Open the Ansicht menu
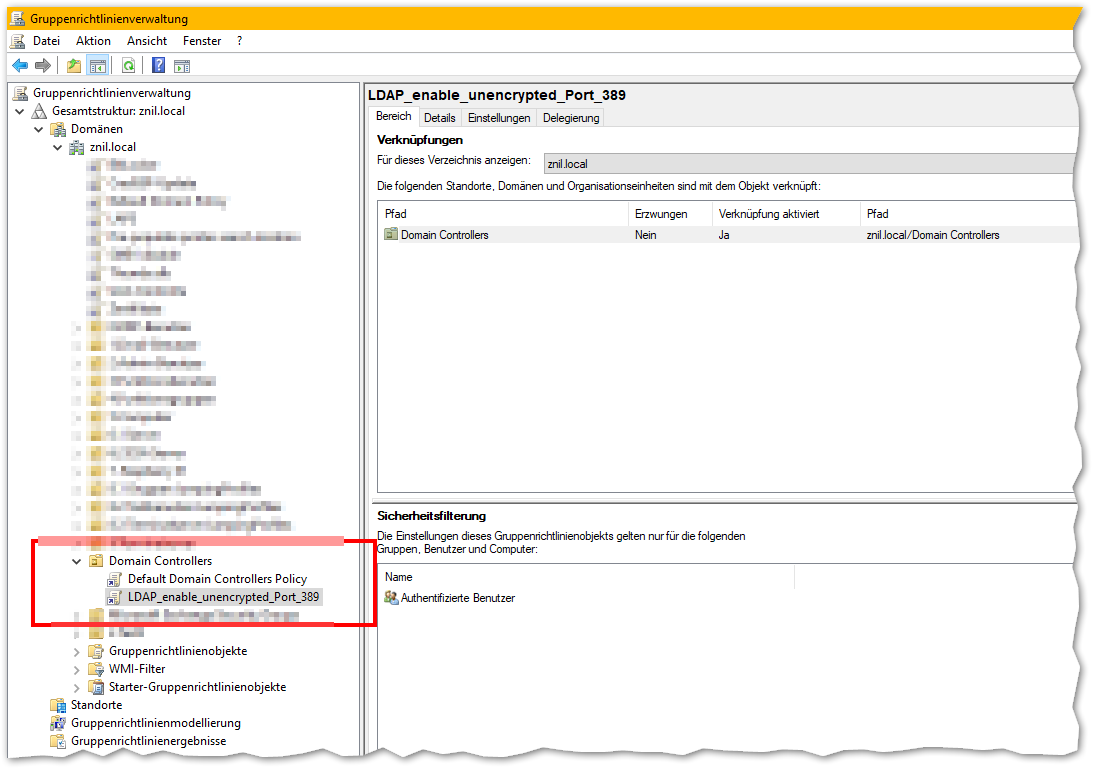Image resolution: width=1094 pixels, height=769 pixels. [147, 41]
